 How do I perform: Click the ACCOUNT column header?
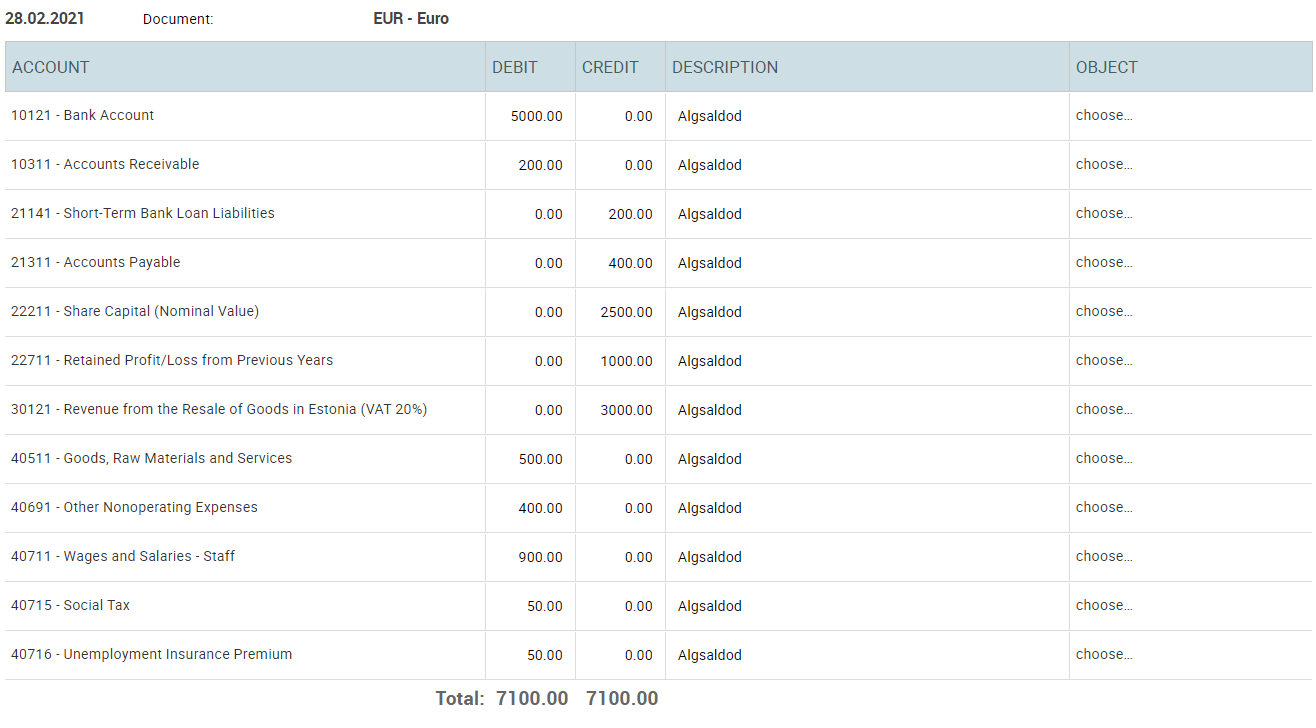tap(51, 67)
